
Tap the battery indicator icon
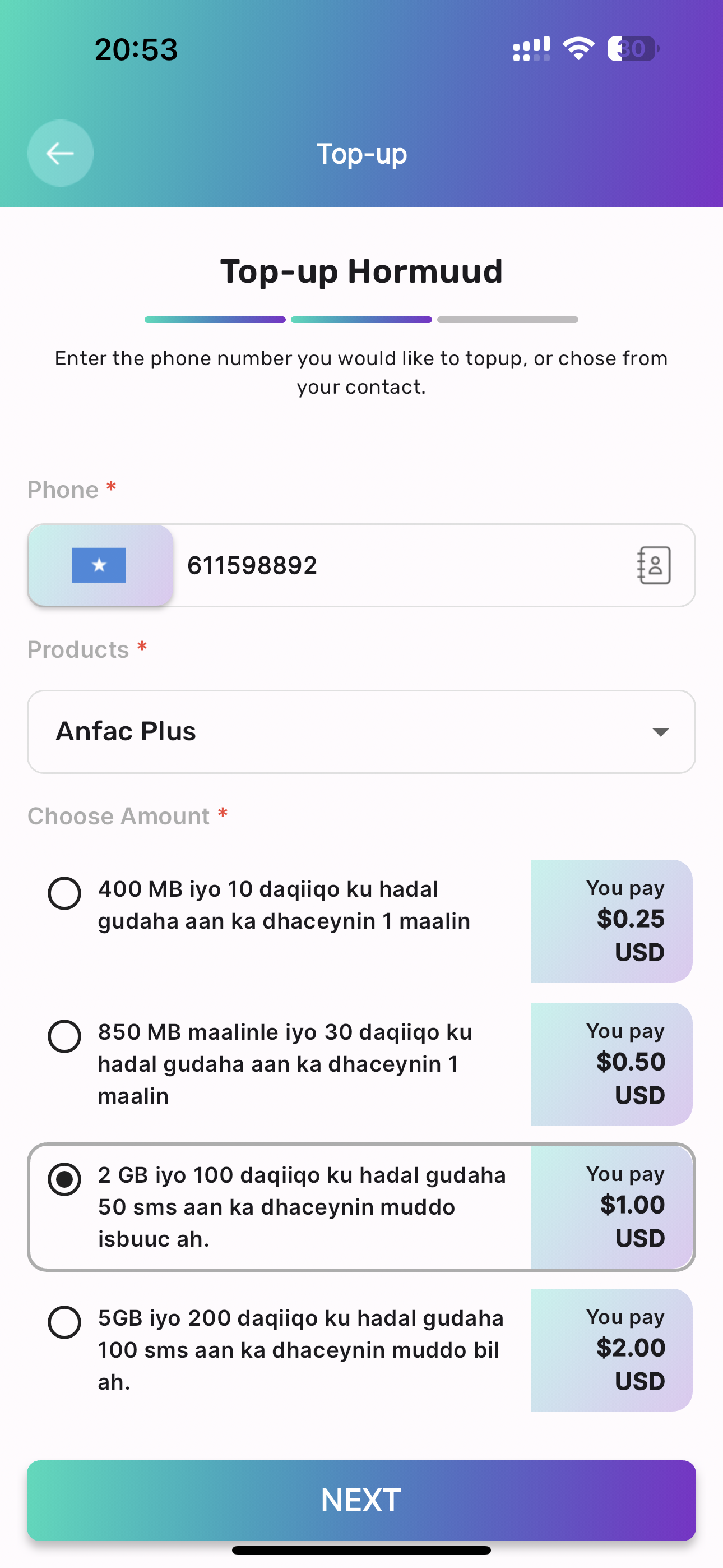(x=633, y=49)
